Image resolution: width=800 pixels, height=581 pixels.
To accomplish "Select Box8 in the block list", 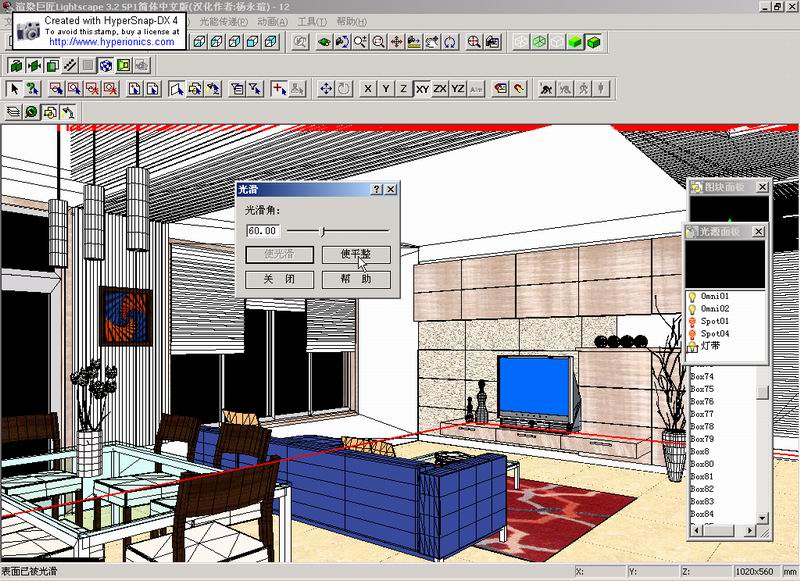I will (699, 451).
